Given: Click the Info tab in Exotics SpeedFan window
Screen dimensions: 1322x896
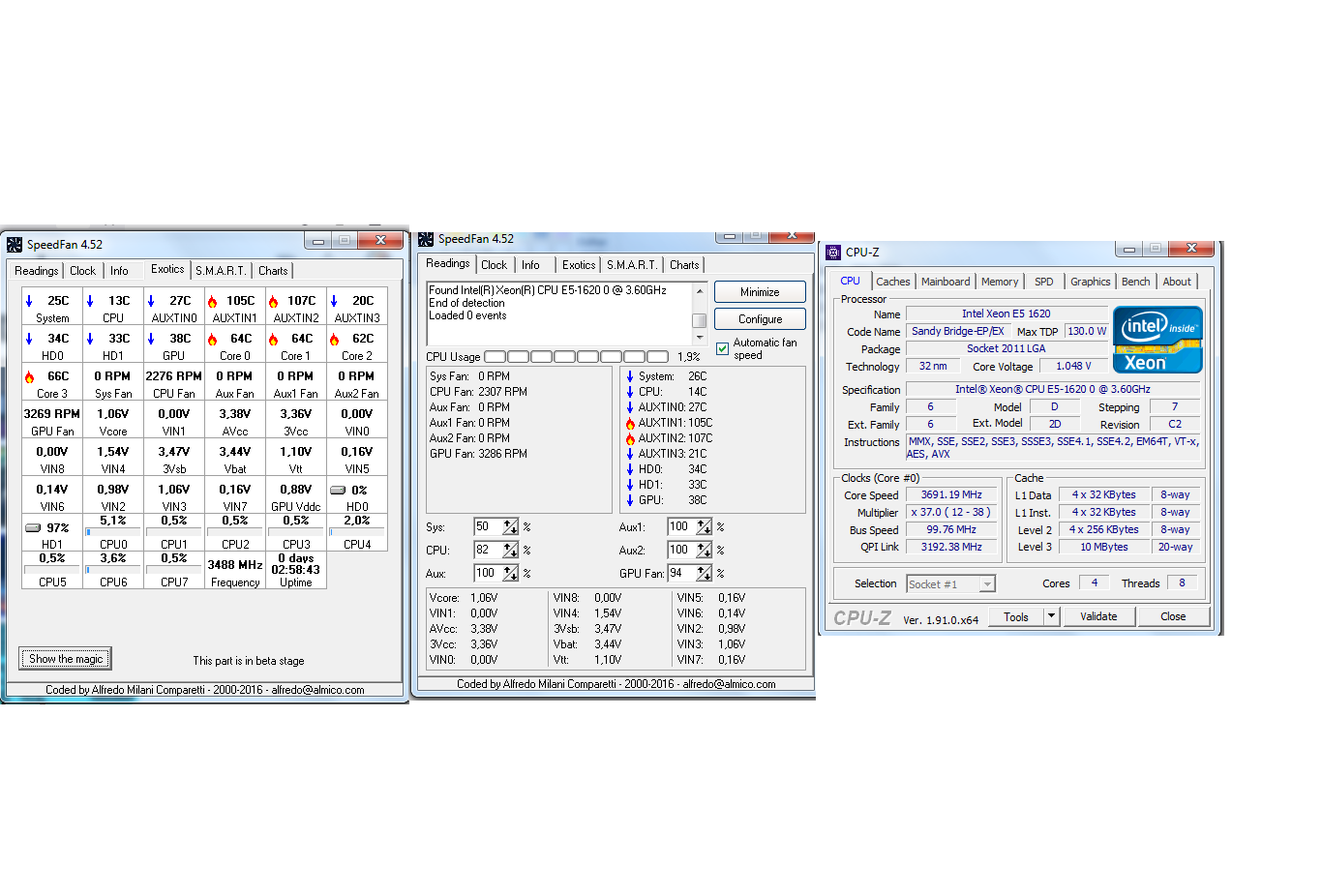Looking at the screenshot, I should coord(119,271).
